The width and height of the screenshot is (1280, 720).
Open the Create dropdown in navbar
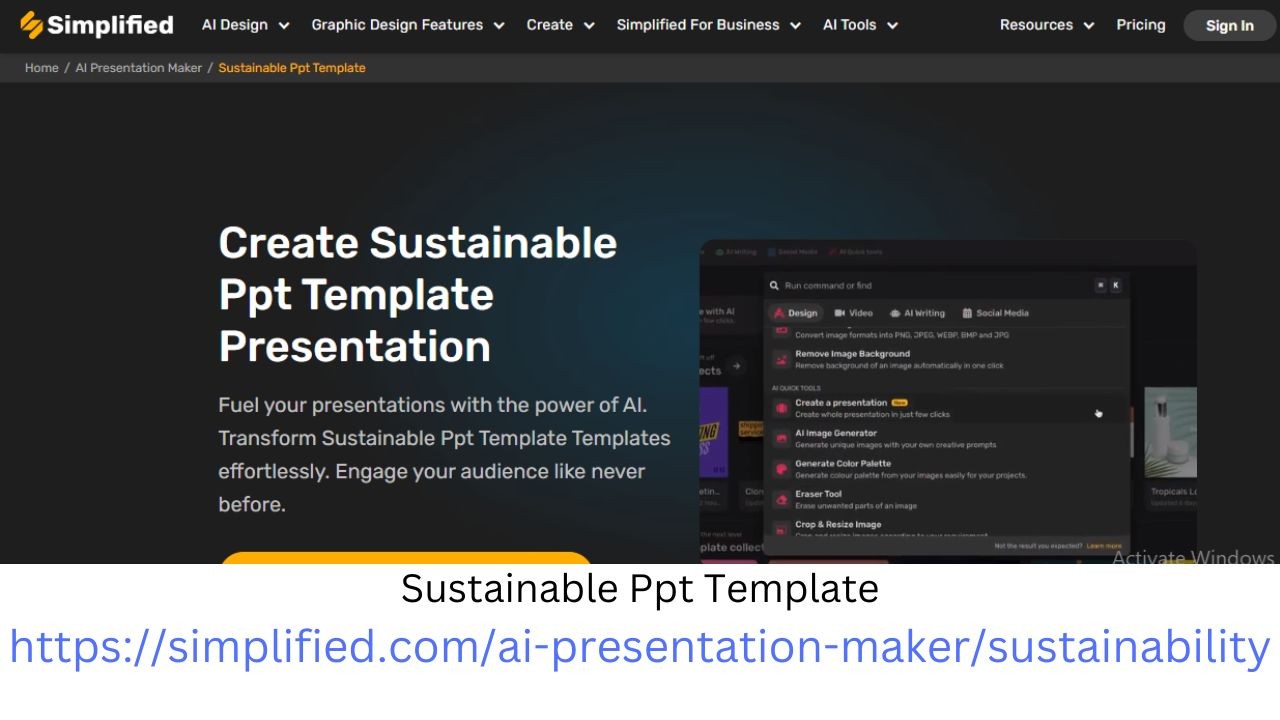[x=560, y=25]
